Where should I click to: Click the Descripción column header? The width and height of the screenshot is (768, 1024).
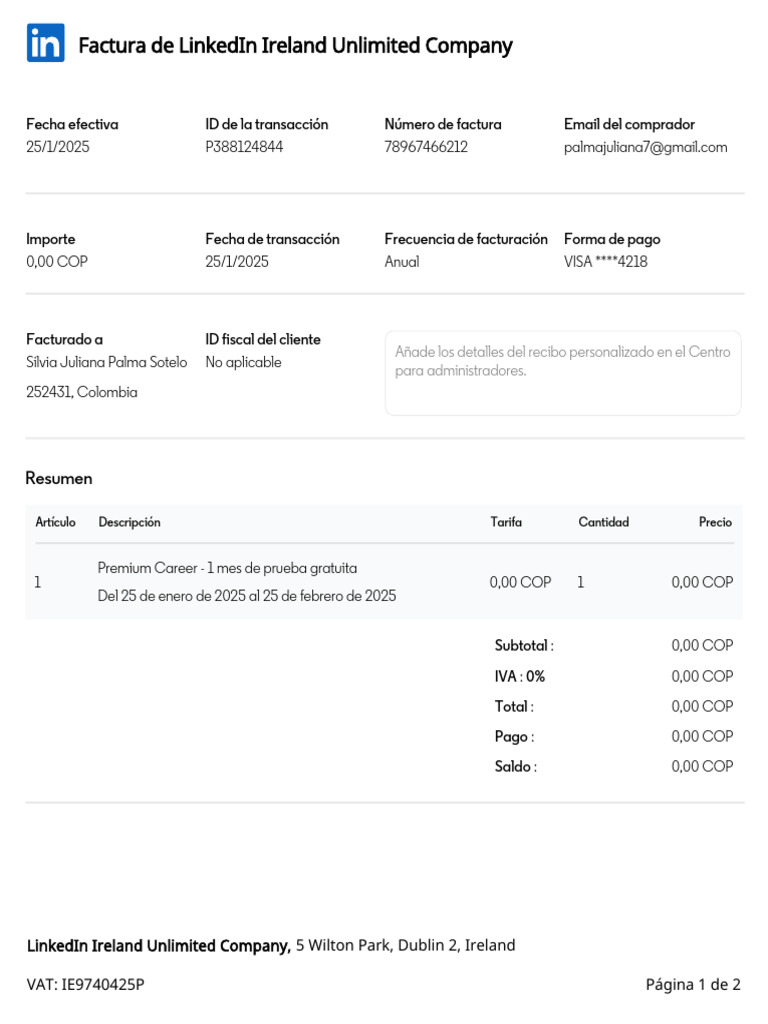point(129,522)
